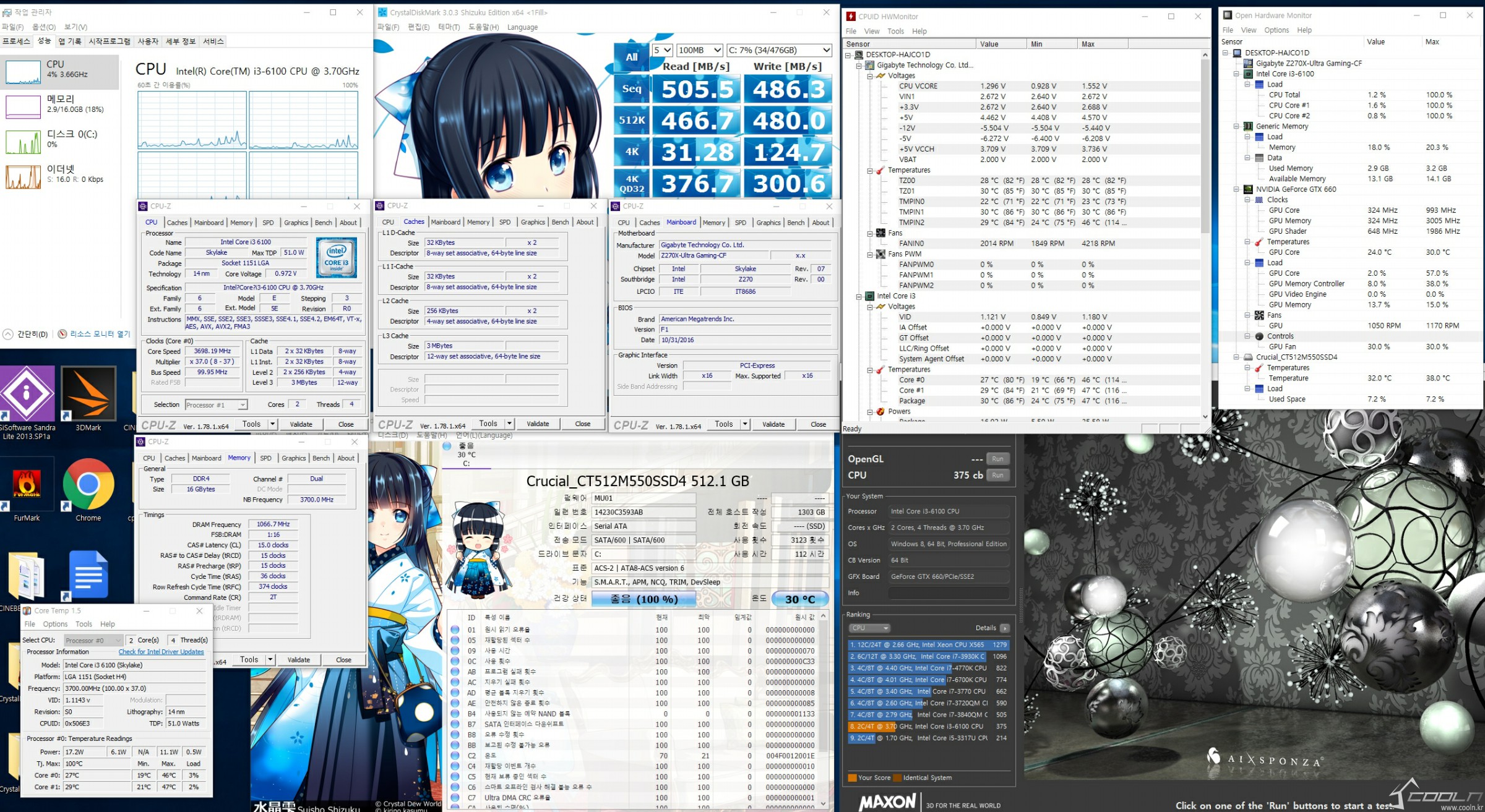Switch to the SPD tab in CPU-Z
The image size is (1485, 812).
tap(268, 223)
